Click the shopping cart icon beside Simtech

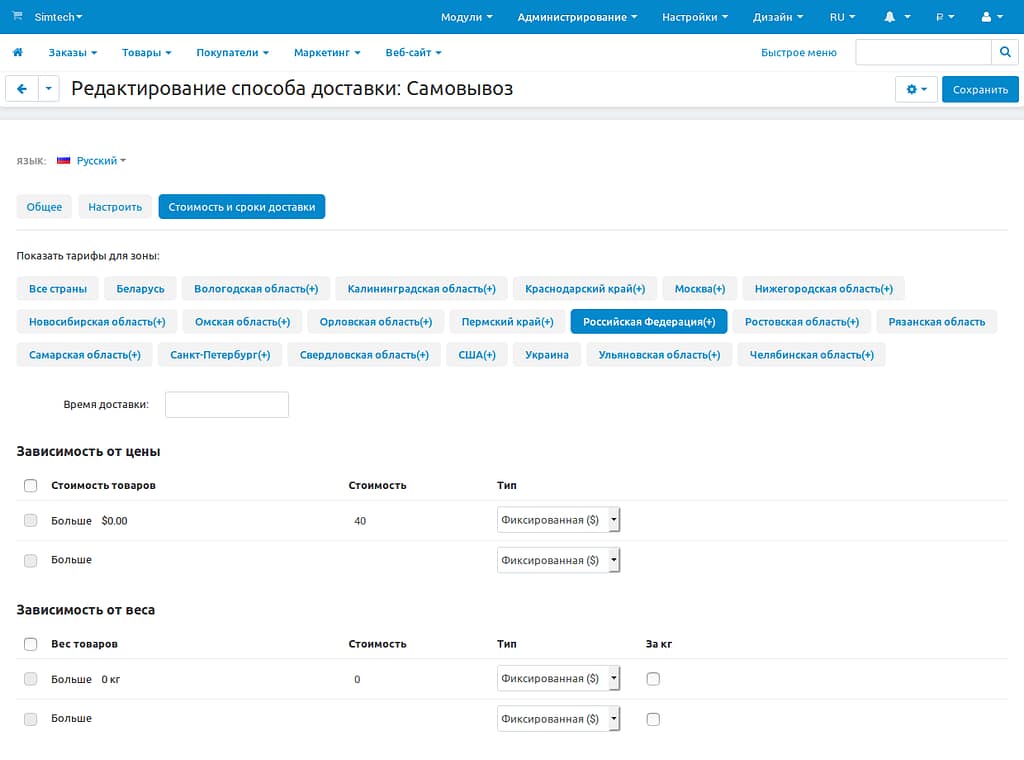(x=17, y=16)
